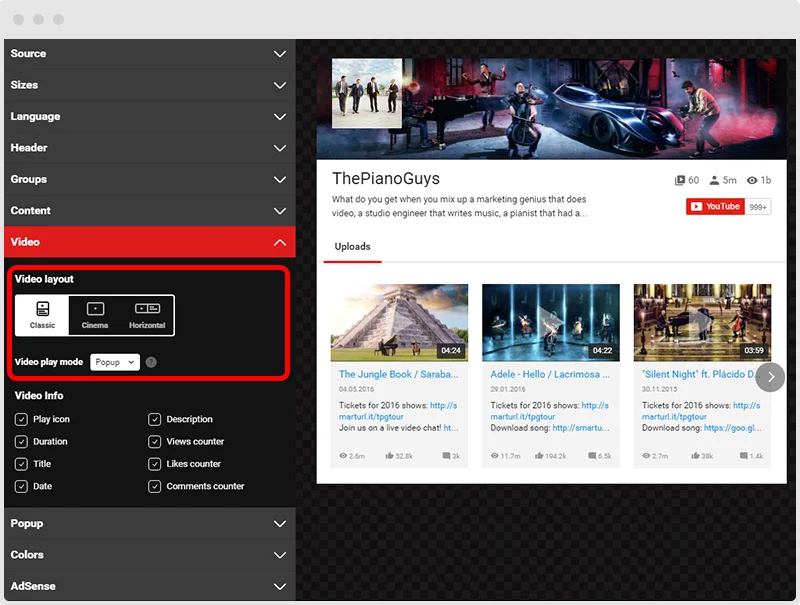Disable the Likes counter checkbox
800x605 pixels.
(x=155, y=464)
